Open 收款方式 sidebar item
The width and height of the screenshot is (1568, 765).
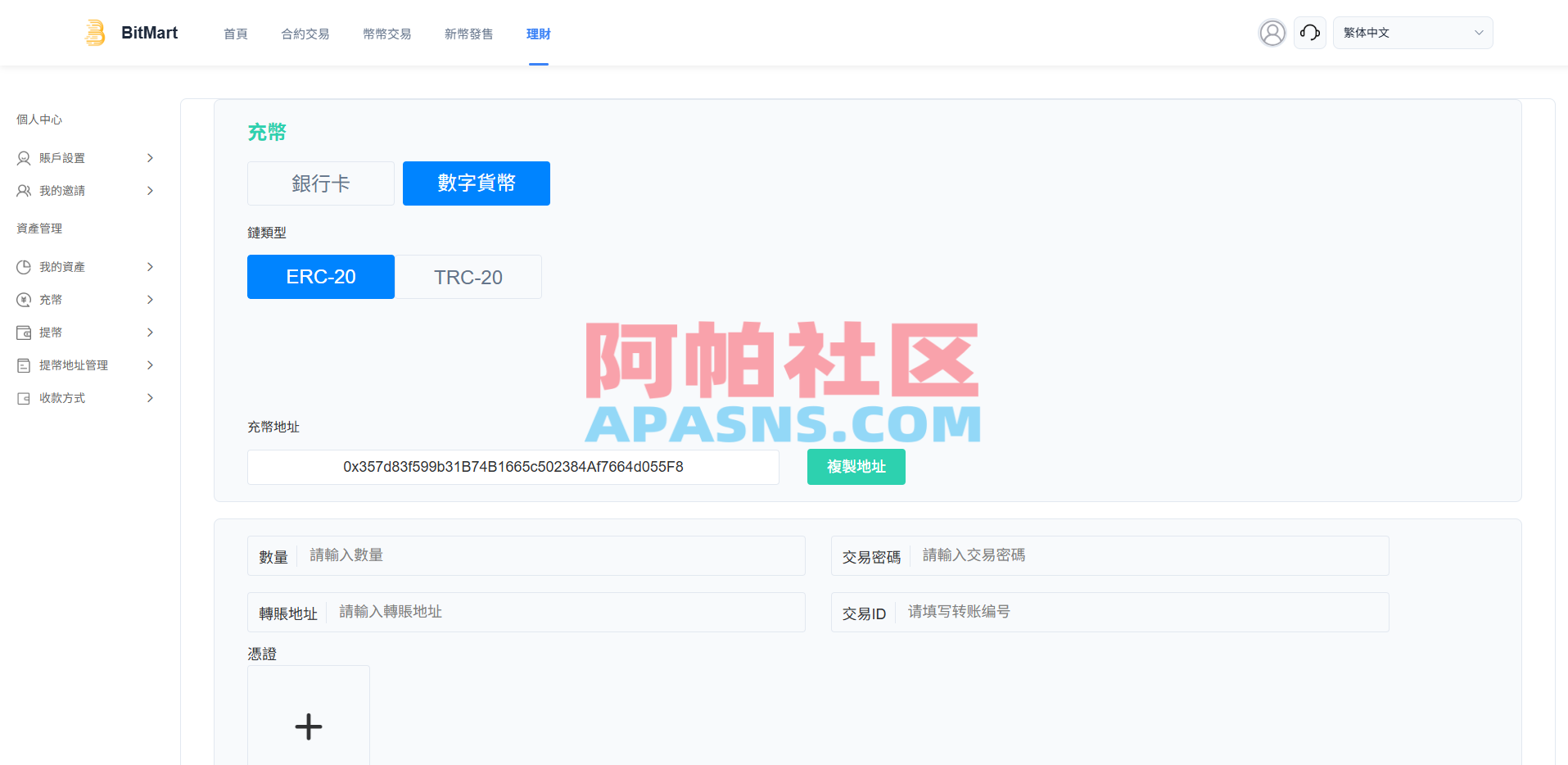pyautogui.click(x=86, y=398)
